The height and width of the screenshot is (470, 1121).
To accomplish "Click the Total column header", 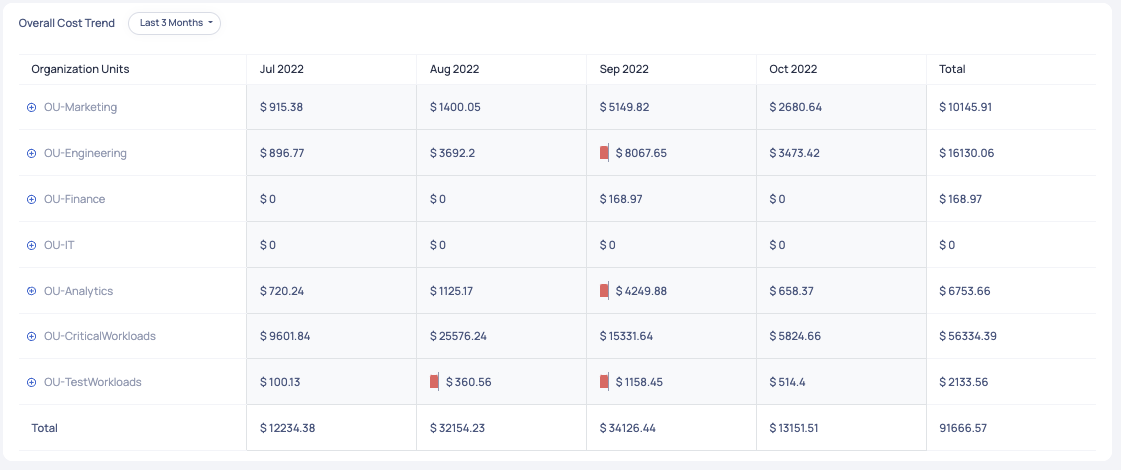I will tap(952, 70).
